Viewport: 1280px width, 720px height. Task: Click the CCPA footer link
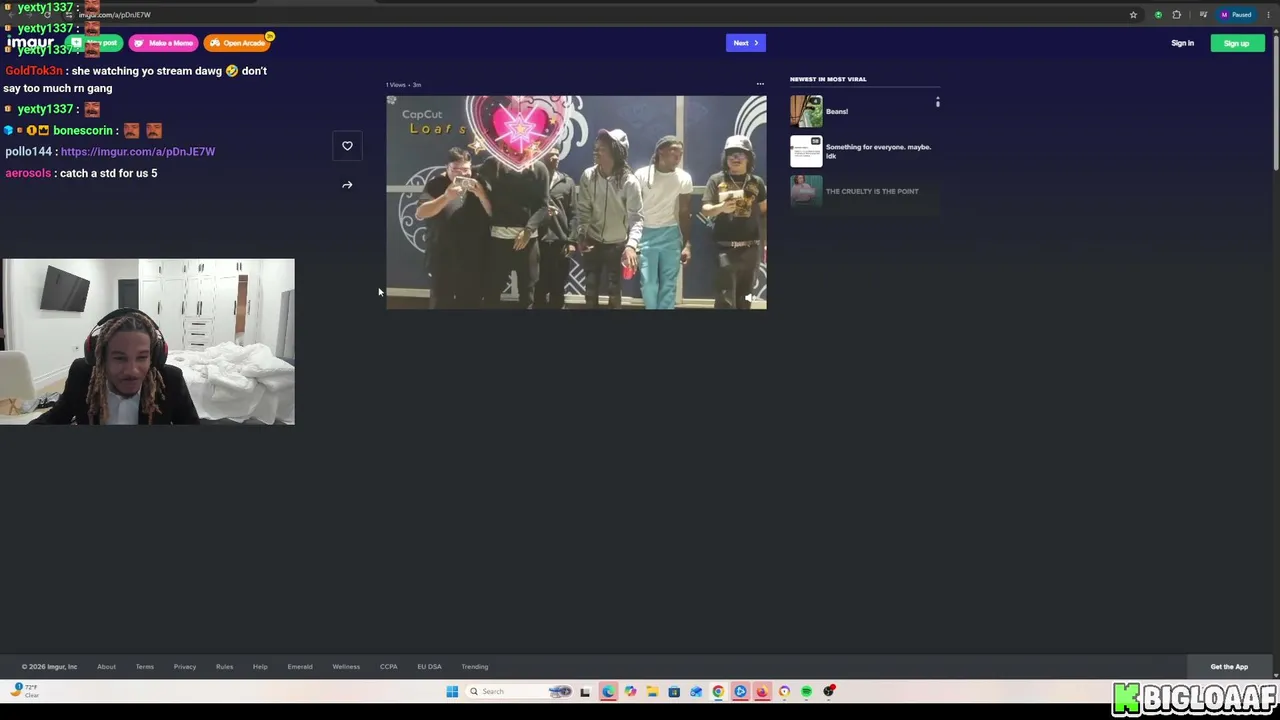coord(389,667)
